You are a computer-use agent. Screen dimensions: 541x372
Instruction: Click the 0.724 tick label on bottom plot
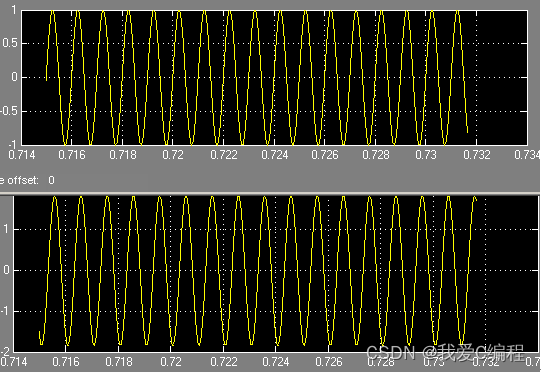tap(276, 362)
